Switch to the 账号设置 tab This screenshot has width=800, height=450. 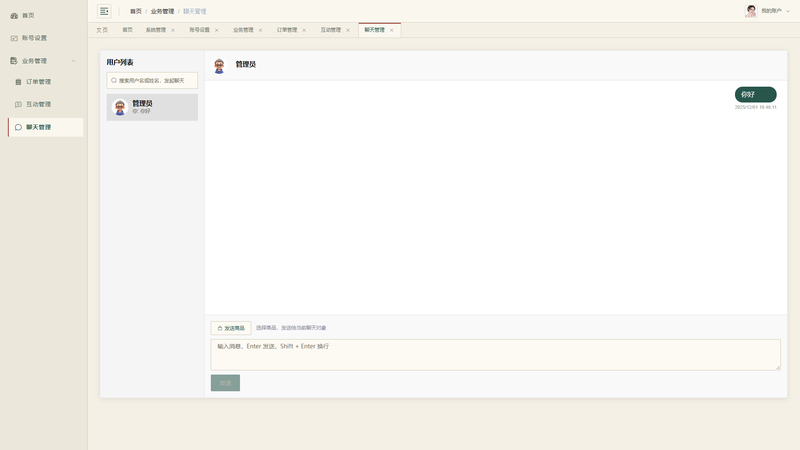tap(199, 30)
